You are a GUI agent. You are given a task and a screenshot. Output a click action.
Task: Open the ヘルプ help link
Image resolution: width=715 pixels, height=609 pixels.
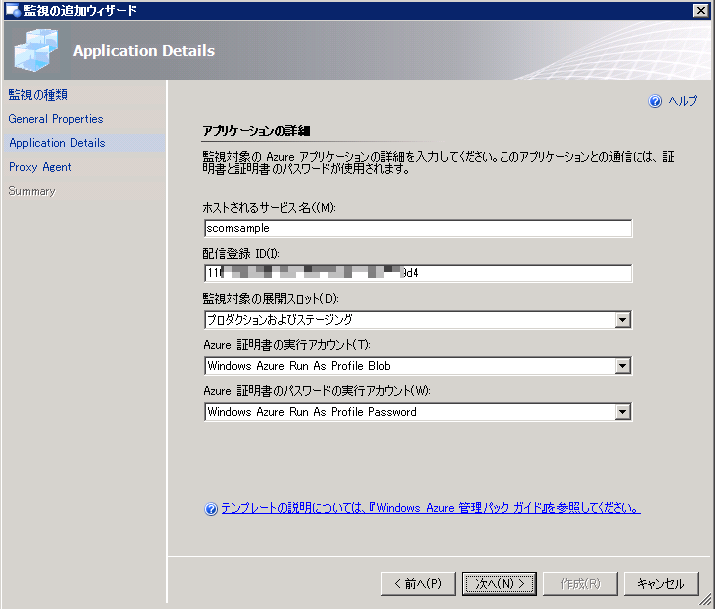coord(682,101)
